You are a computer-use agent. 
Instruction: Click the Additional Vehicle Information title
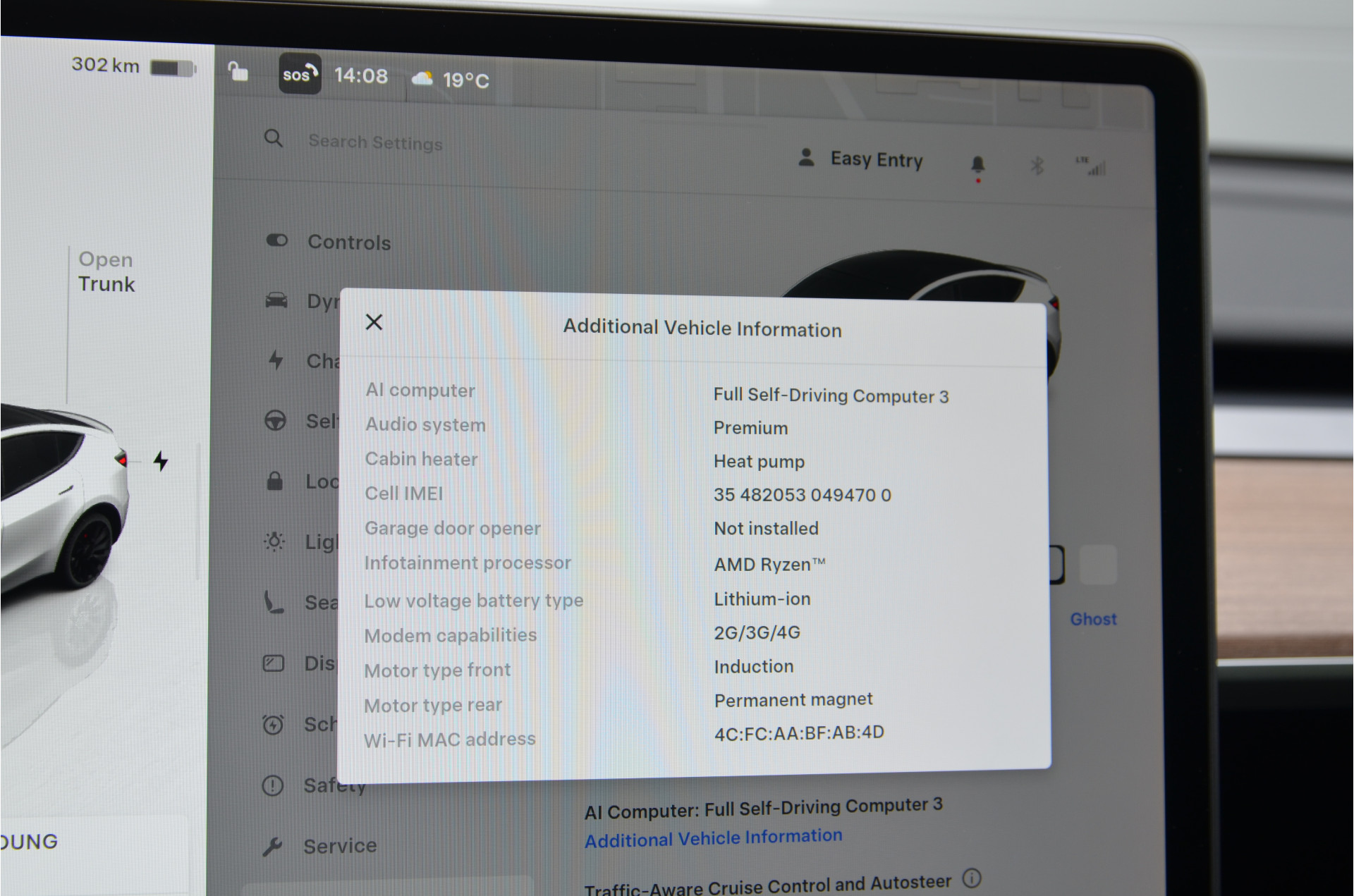coord(702,329)
